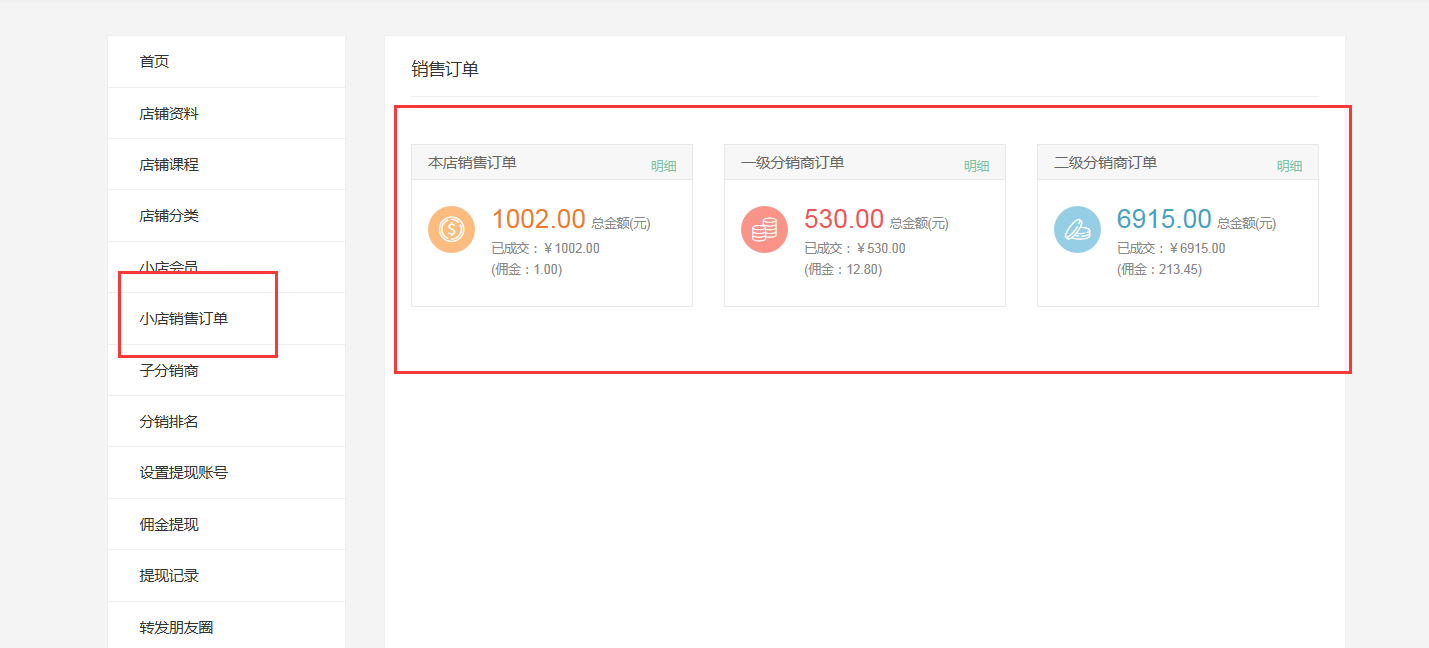Click the 本店销售订单 card title
The image size is (1429, 648).
(472, 162)
